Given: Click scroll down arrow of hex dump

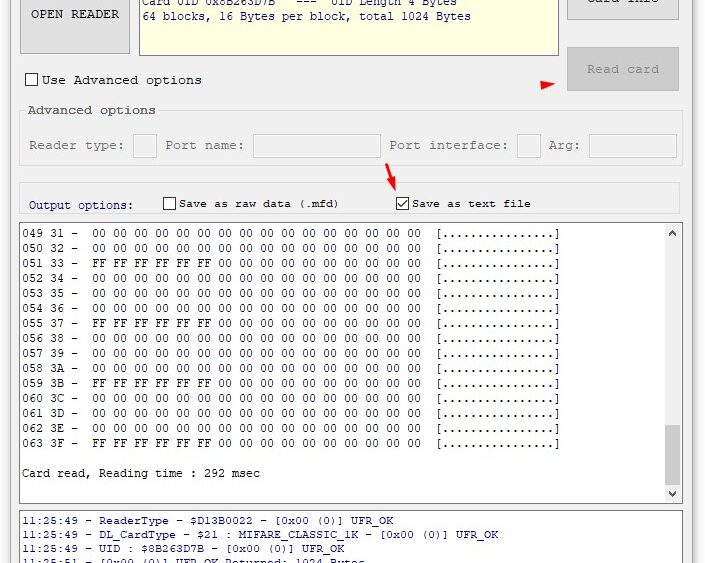Looking at the screenshot, I should [673, 494].
